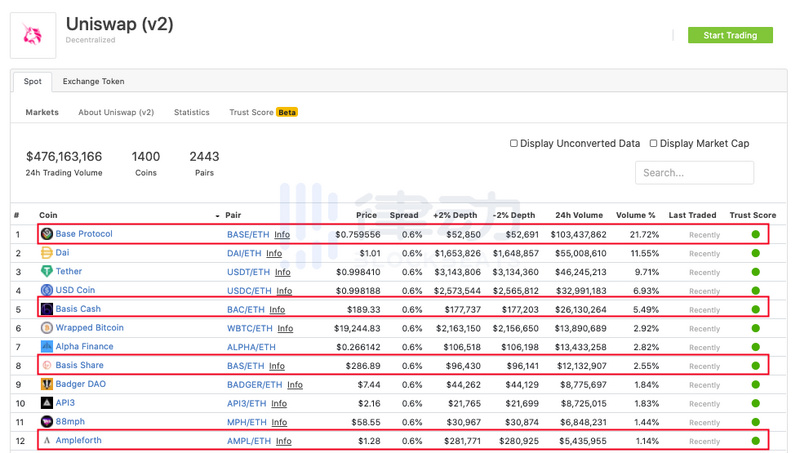Viewport: 800px width, 453px height.
Task: Click the green Start Trading button
Action: [x=730, y=35]
